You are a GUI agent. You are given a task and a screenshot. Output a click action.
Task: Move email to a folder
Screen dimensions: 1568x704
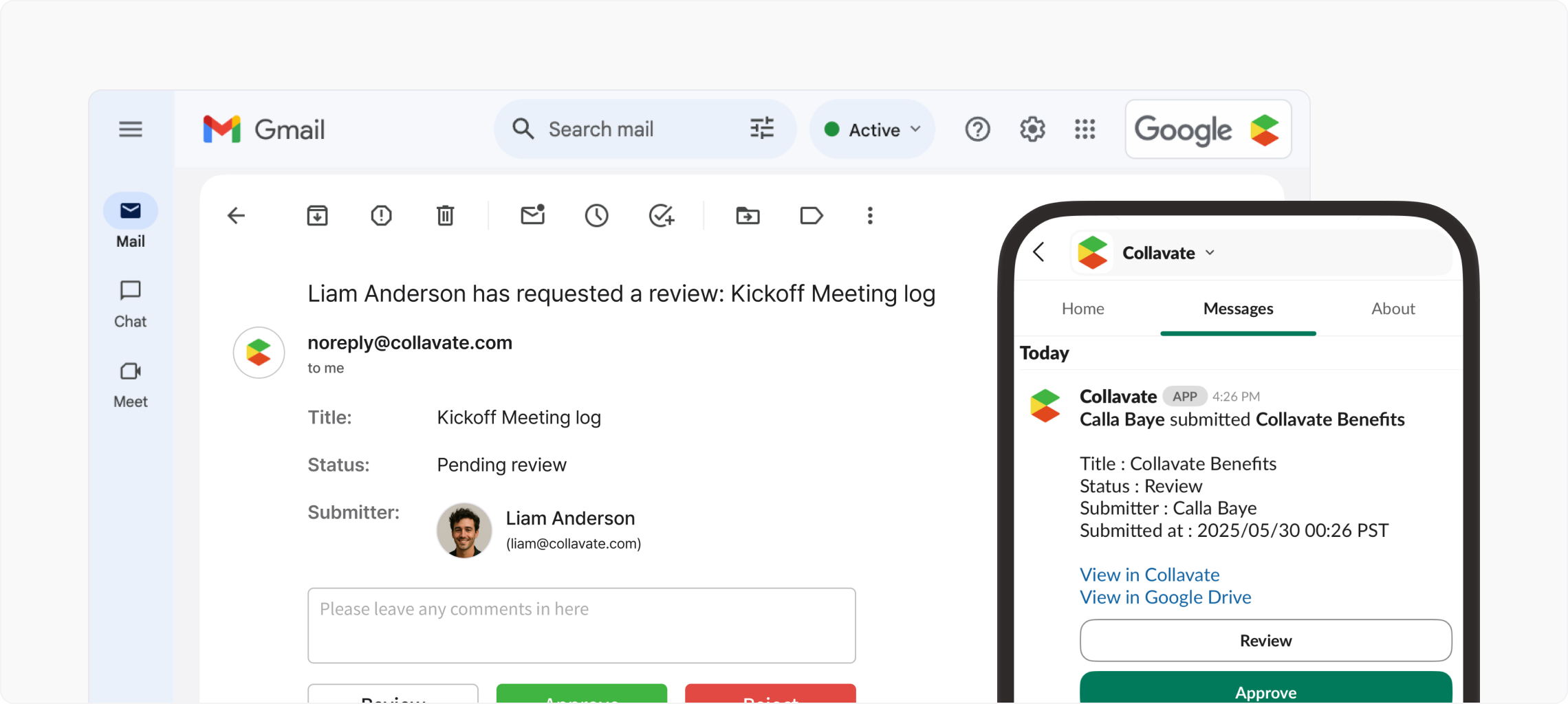click(748, 216)
